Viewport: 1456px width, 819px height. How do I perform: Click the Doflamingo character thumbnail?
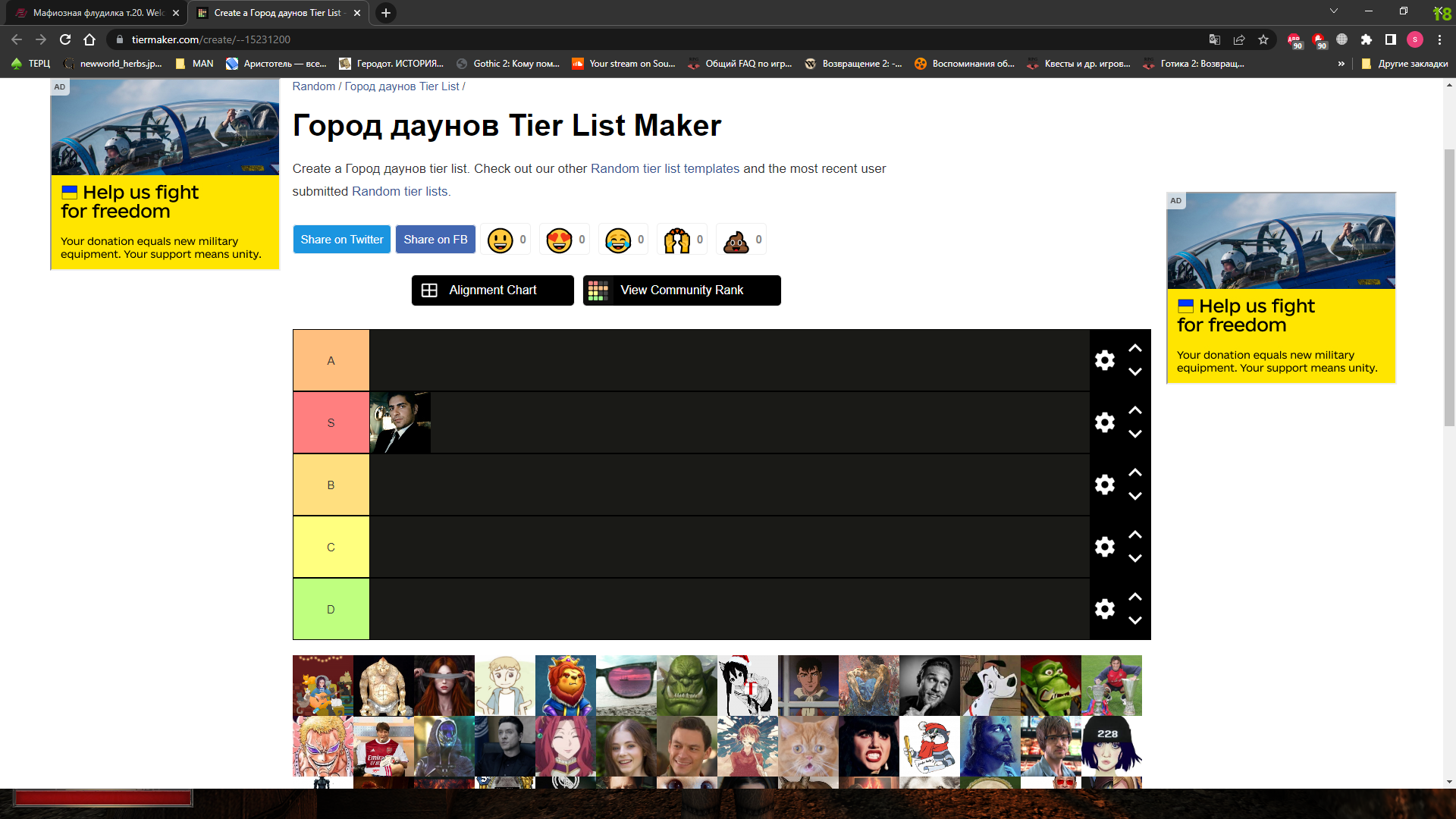pos(322,747)
